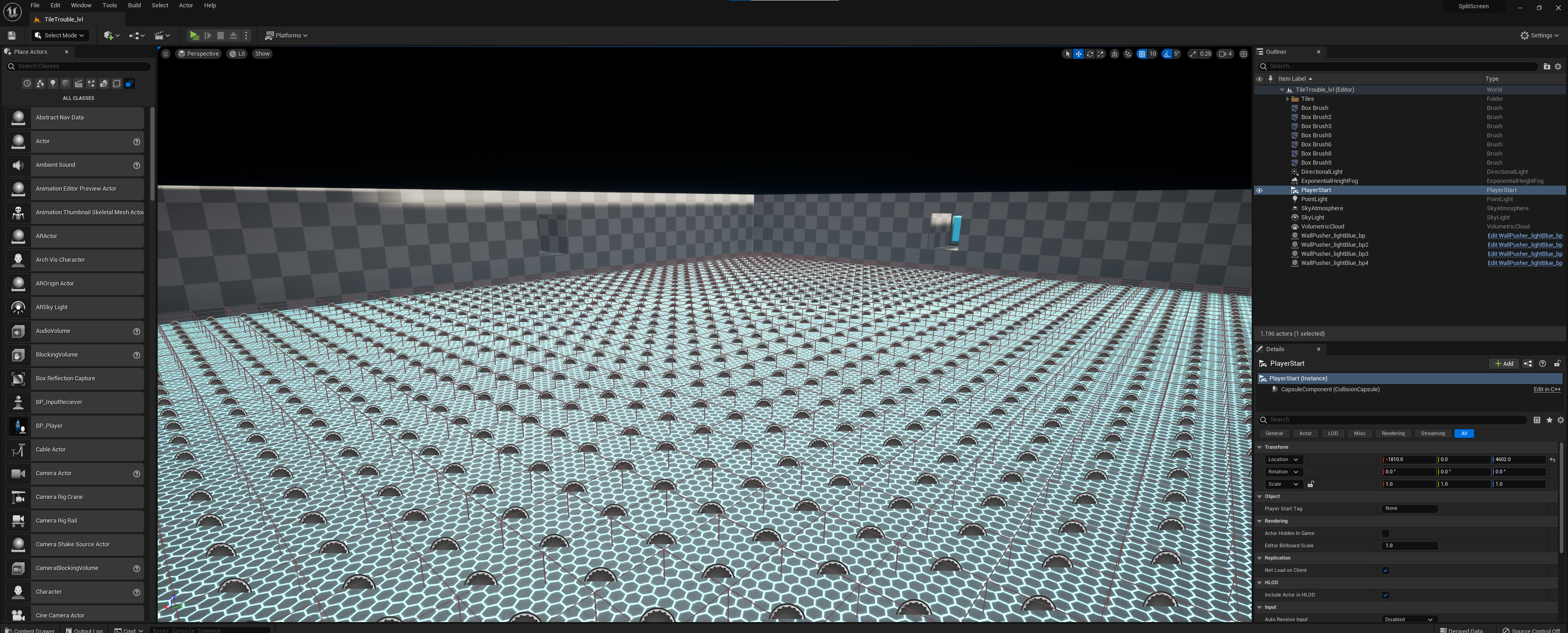The image size is (1568, 633).
Task: Toggle Actor Hidden In Game checkbox
Action: point(1385,533)
